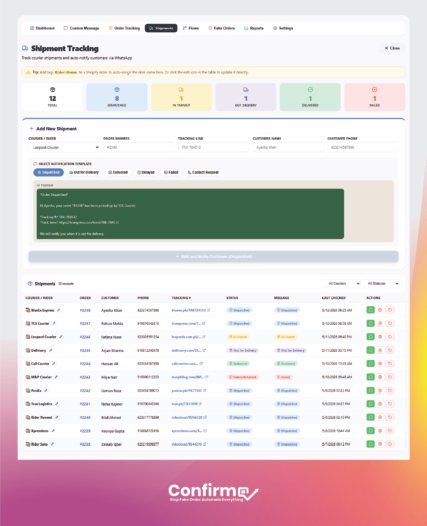The image size is (427, 526).
Task: Open the external link icon next to the first tracking number
Action: coord(209,310)
